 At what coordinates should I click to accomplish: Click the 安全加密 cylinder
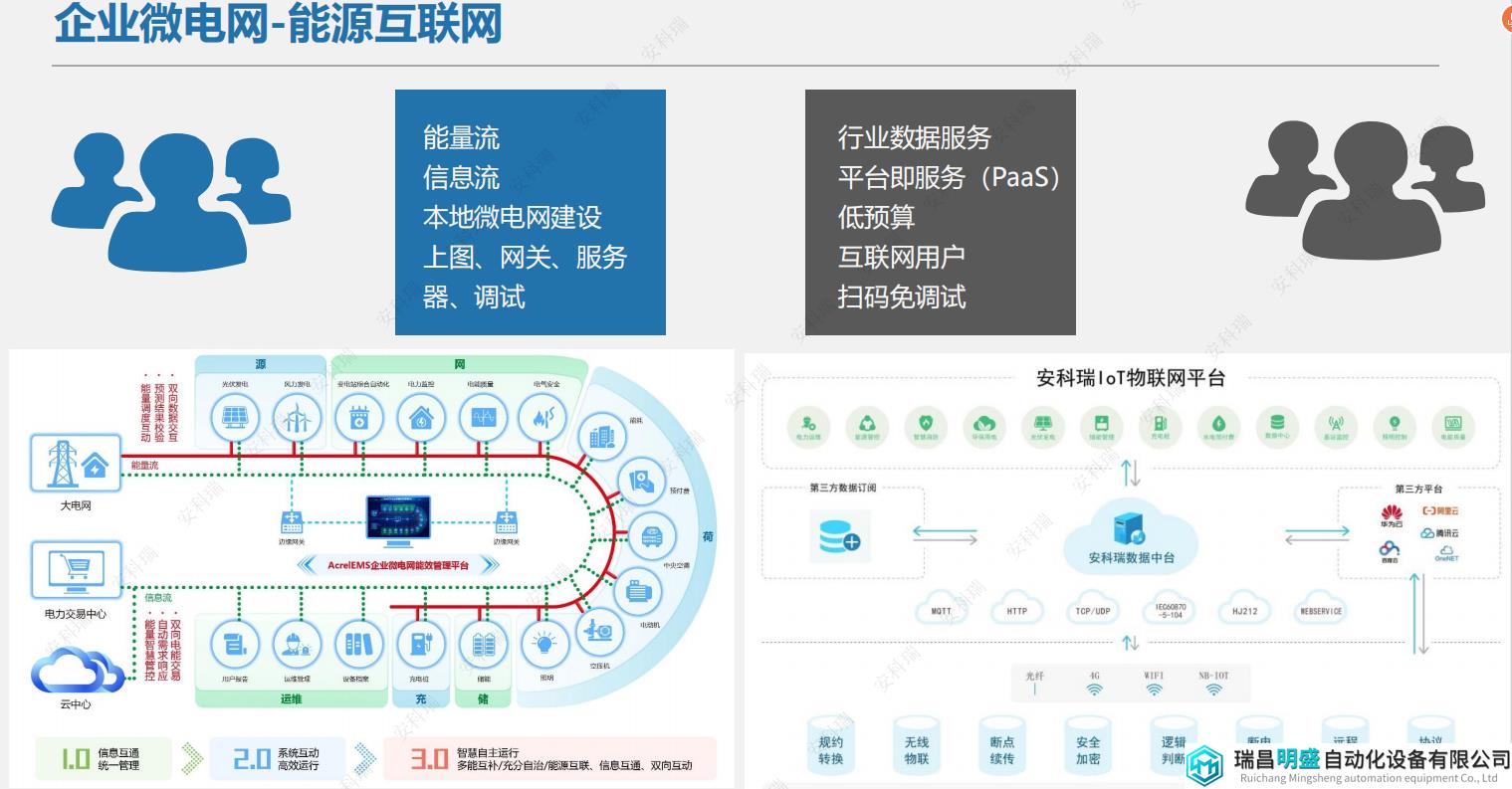coord(1088,745)
